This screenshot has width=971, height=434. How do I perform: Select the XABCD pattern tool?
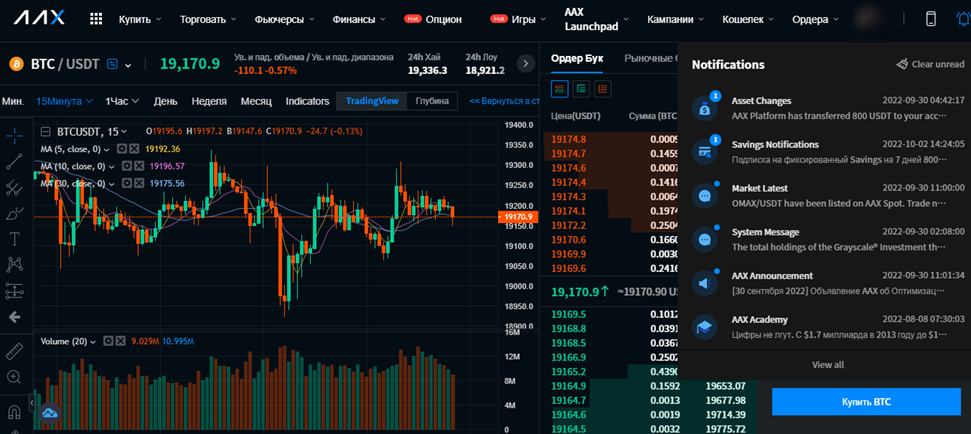click(x=14, y=265)
